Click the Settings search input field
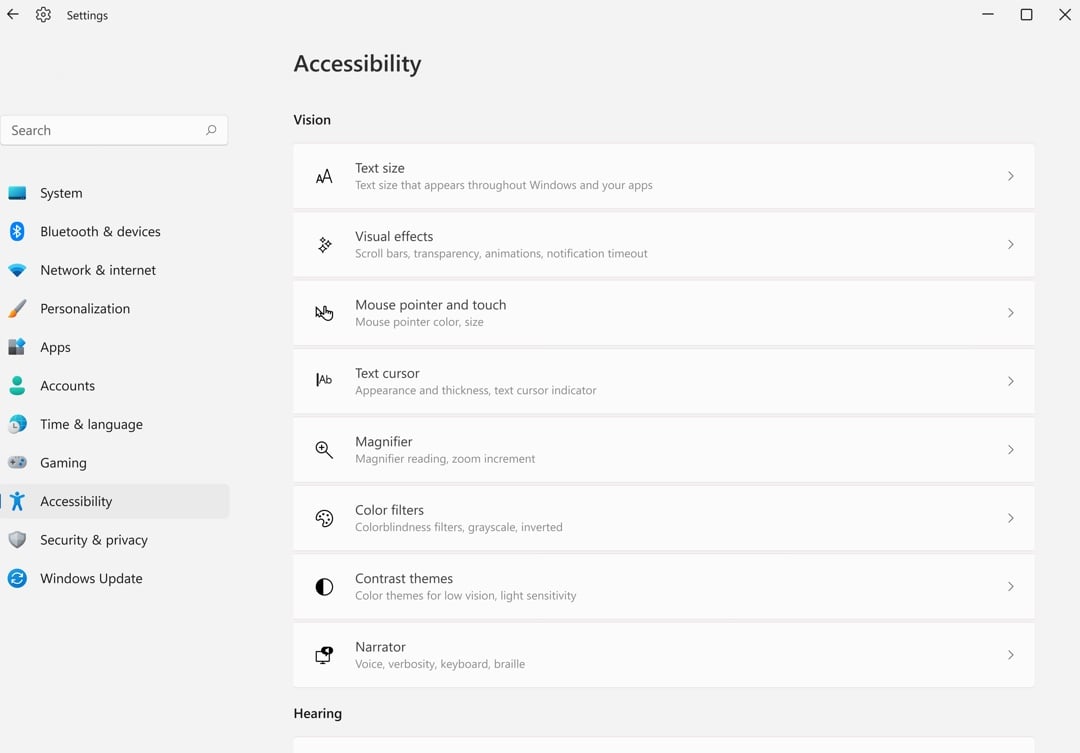1080x753 pixels. [x=105, y=130]
